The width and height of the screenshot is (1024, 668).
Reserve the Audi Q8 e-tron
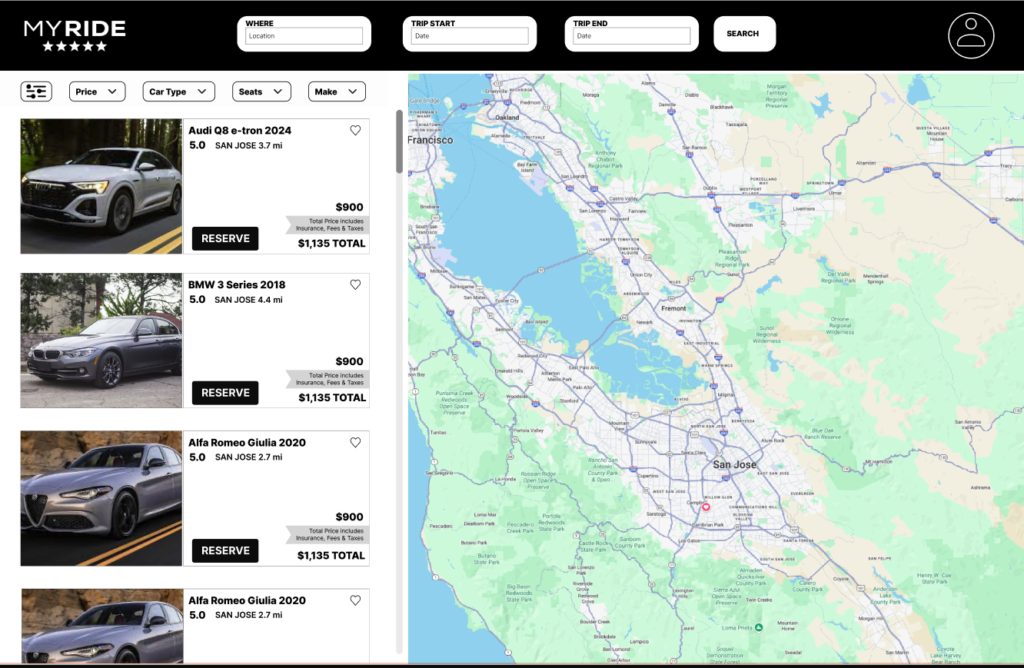(x=225, y=239)
